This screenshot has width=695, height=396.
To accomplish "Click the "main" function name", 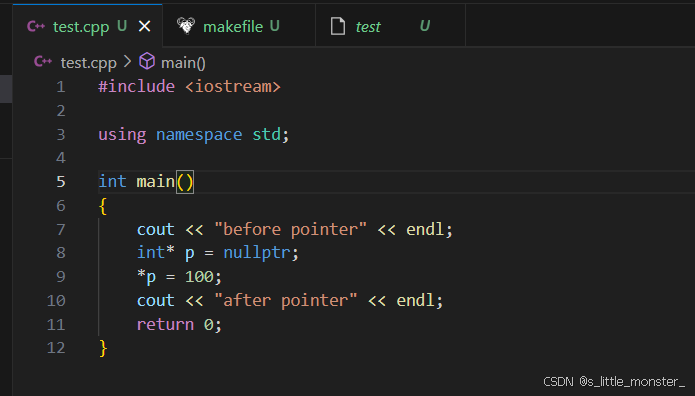I will 156,181.
